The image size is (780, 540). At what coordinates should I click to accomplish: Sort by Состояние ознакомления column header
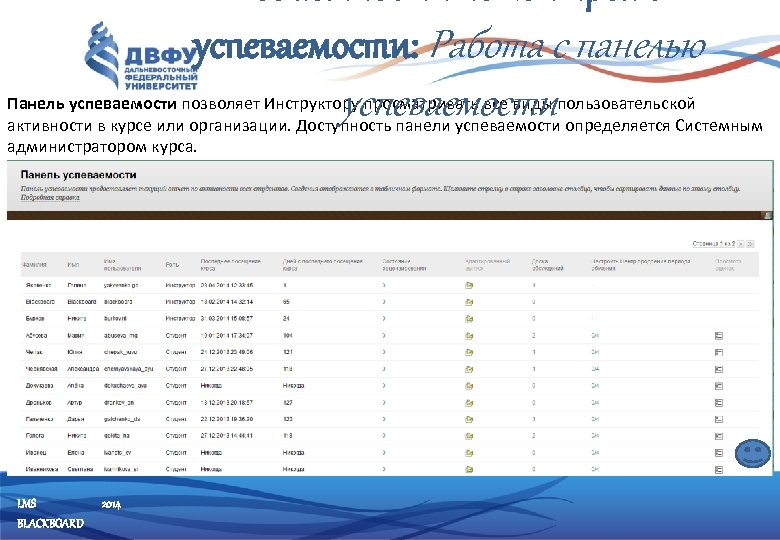coord(404,265)
